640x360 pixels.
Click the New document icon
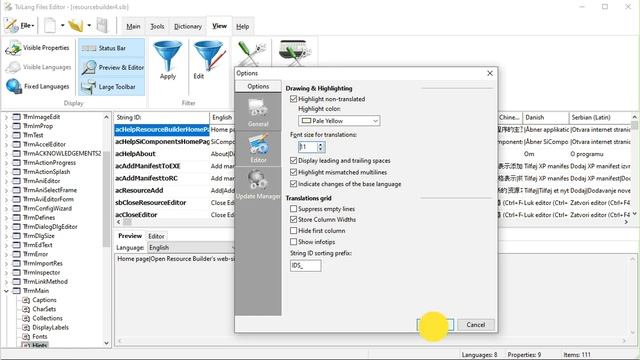pos(50,25)
